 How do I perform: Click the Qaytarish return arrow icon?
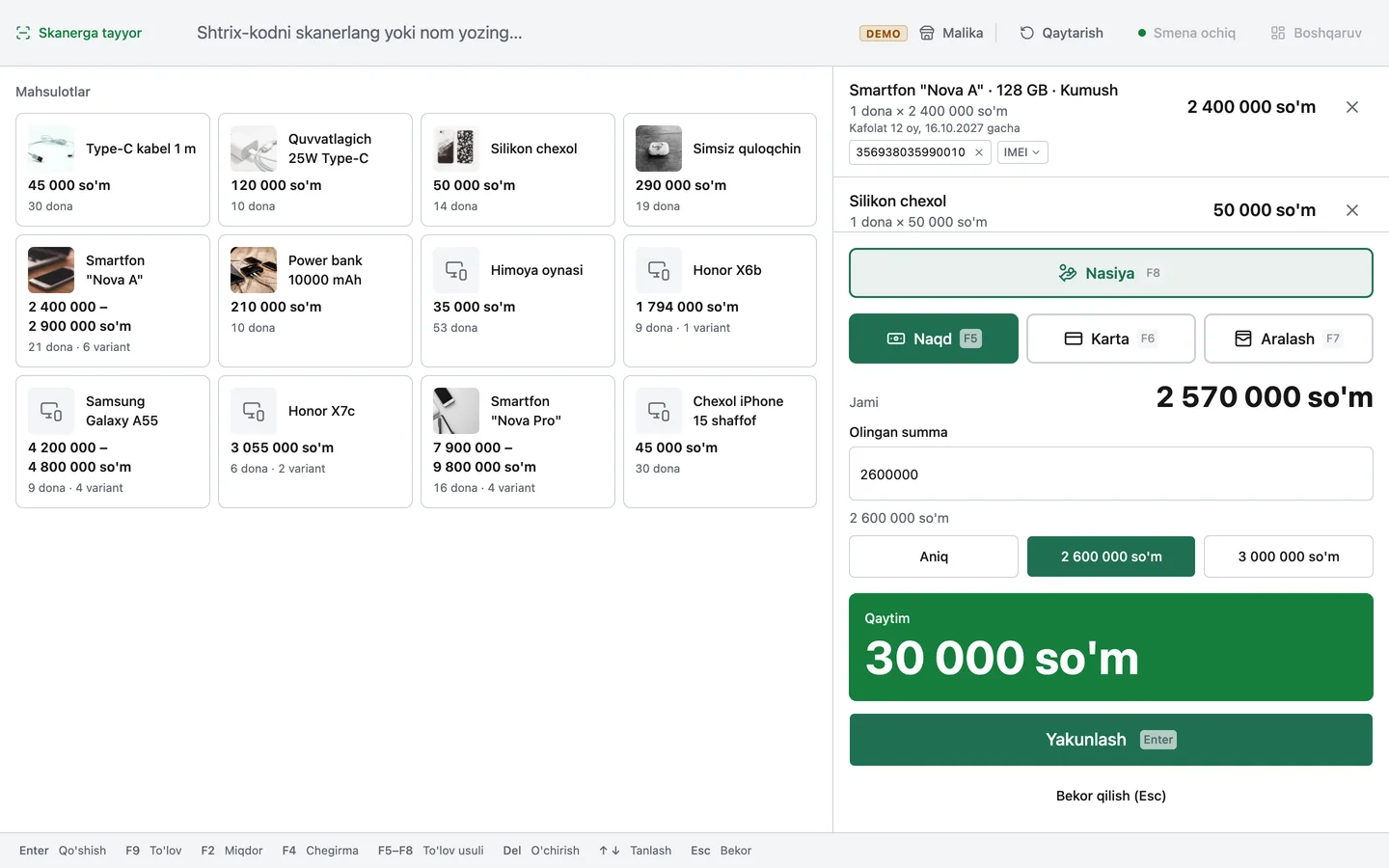coord(1027,33)
